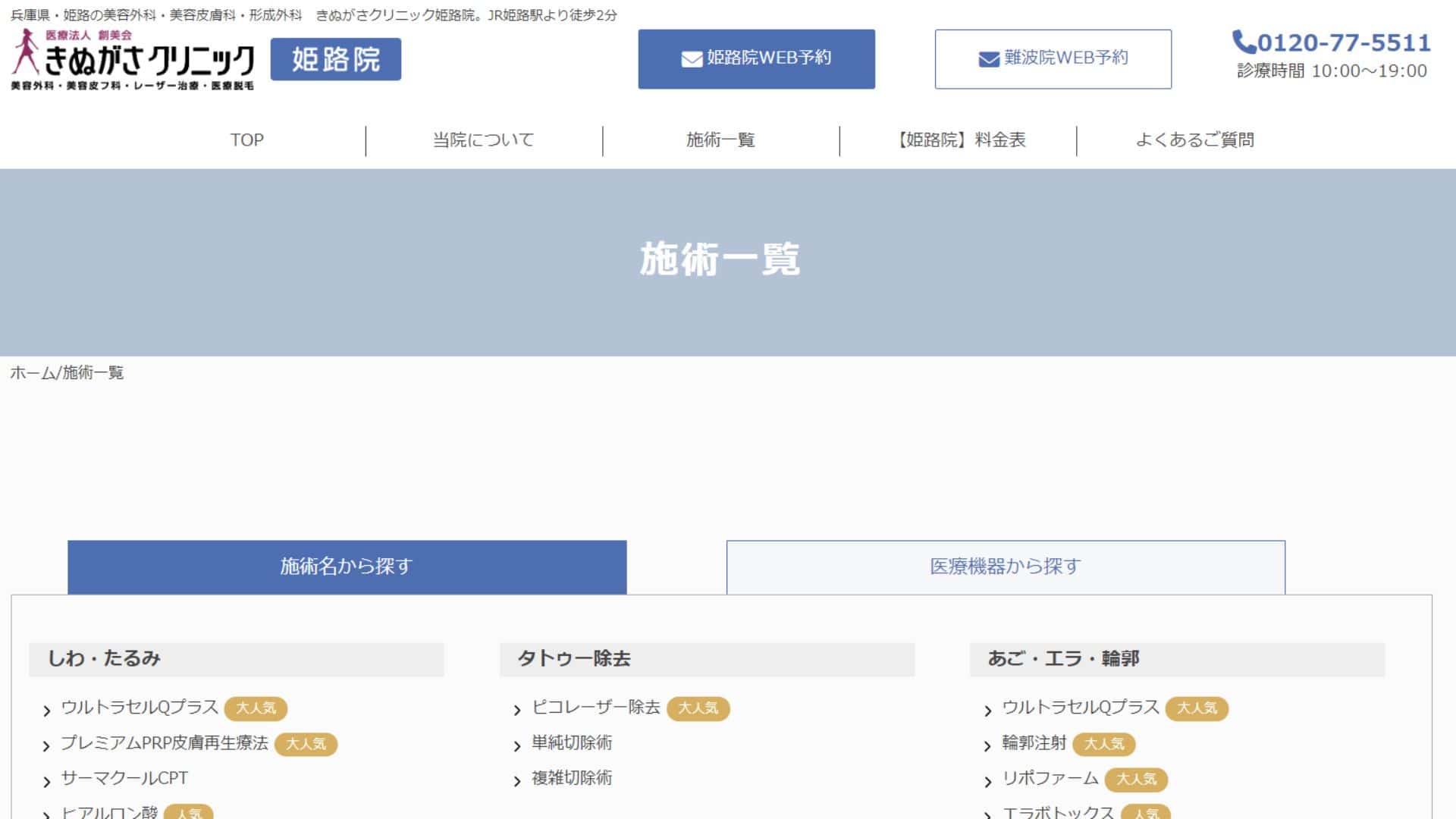
Task: Open 当院について menu item
Action: click(484, 140)
